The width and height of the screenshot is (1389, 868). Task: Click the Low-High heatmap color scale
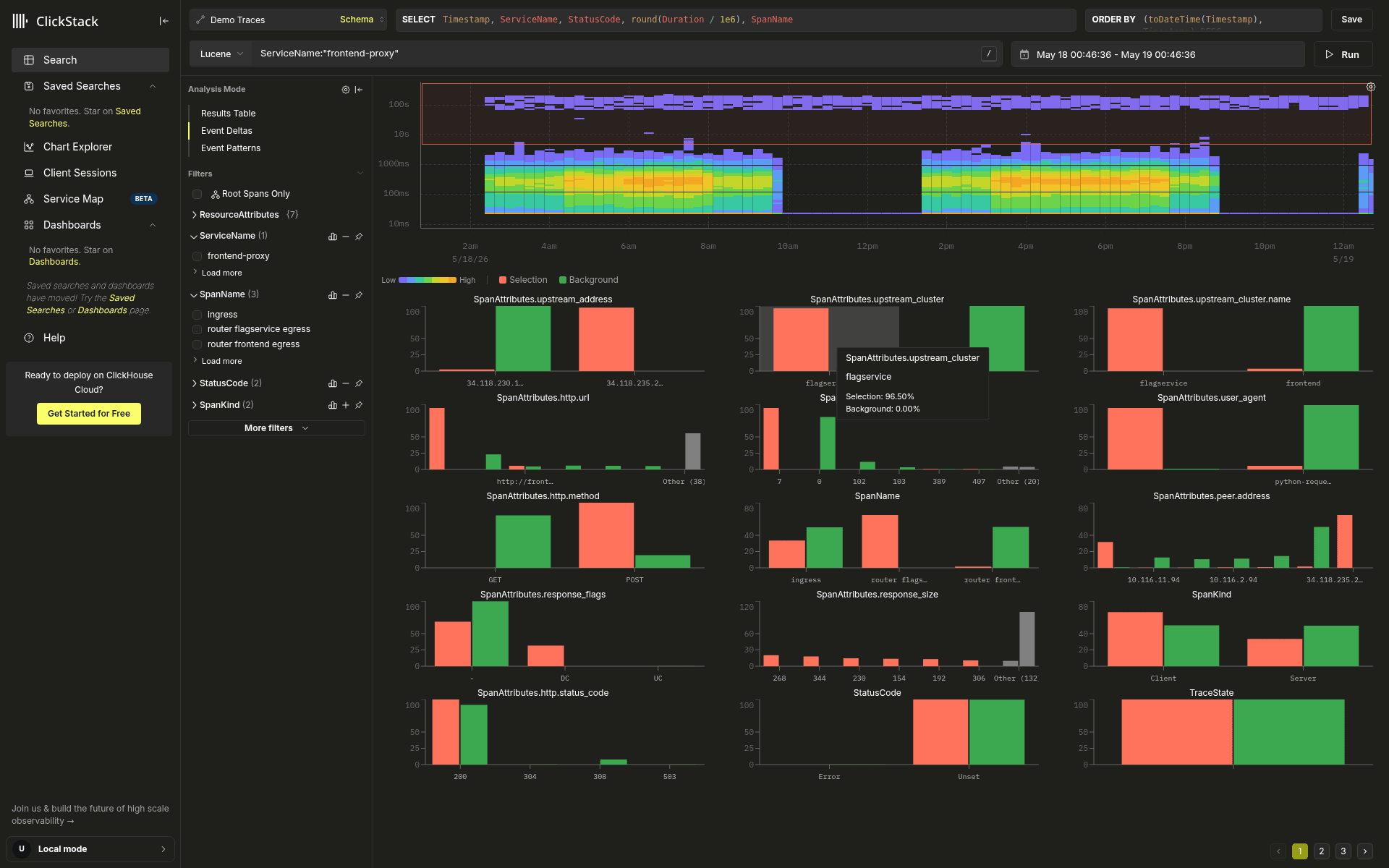coord(427,280)
